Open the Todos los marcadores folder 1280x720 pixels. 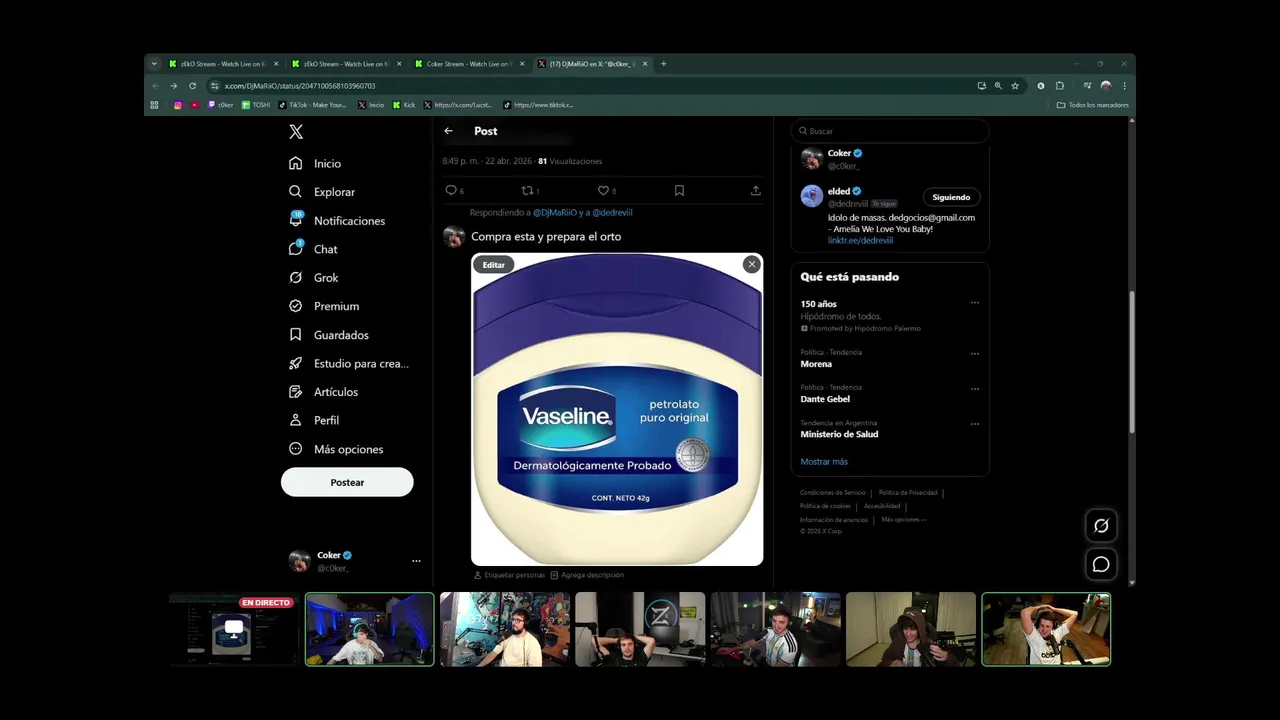click(x=1092, y=105)
